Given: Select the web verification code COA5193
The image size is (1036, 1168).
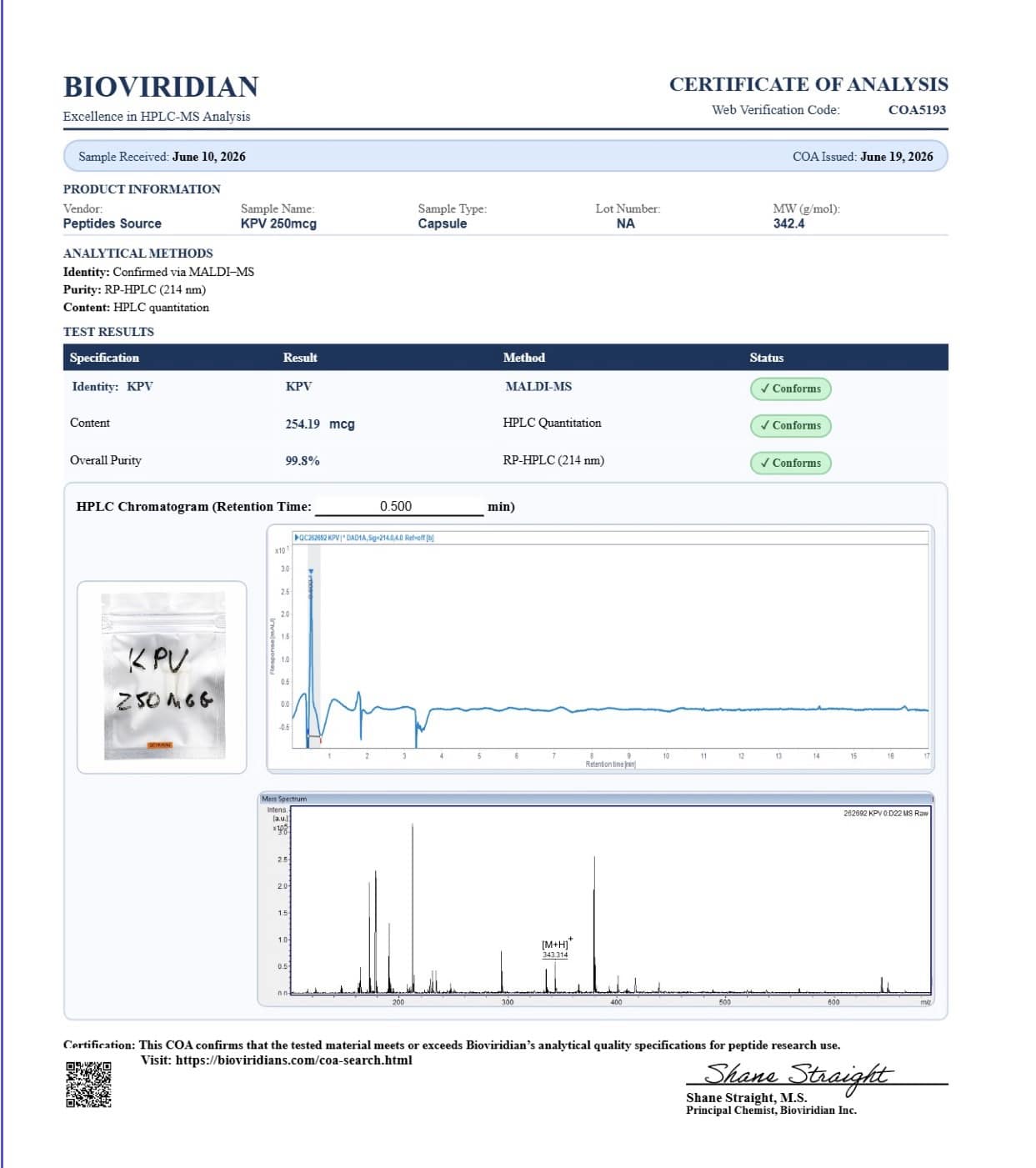Looking at the screenshot, I should pos(917,109).
